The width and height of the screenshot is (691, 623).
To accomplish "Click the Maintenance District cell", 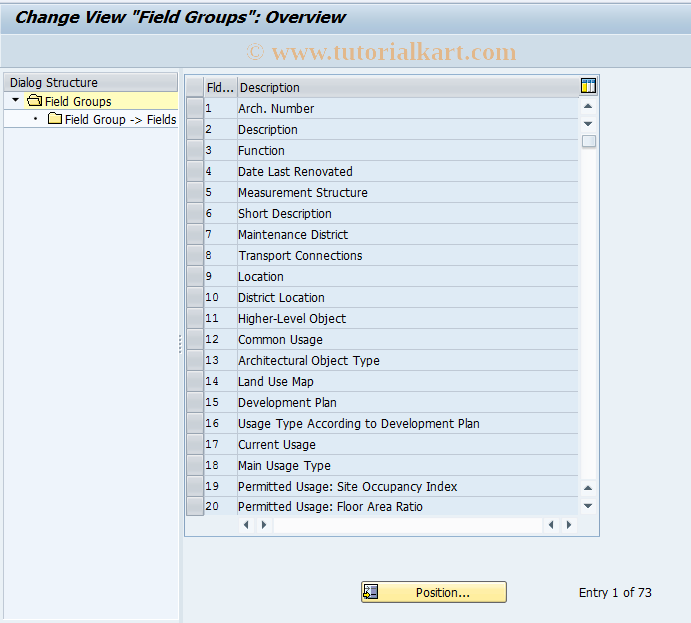I will tap(408, 234).
